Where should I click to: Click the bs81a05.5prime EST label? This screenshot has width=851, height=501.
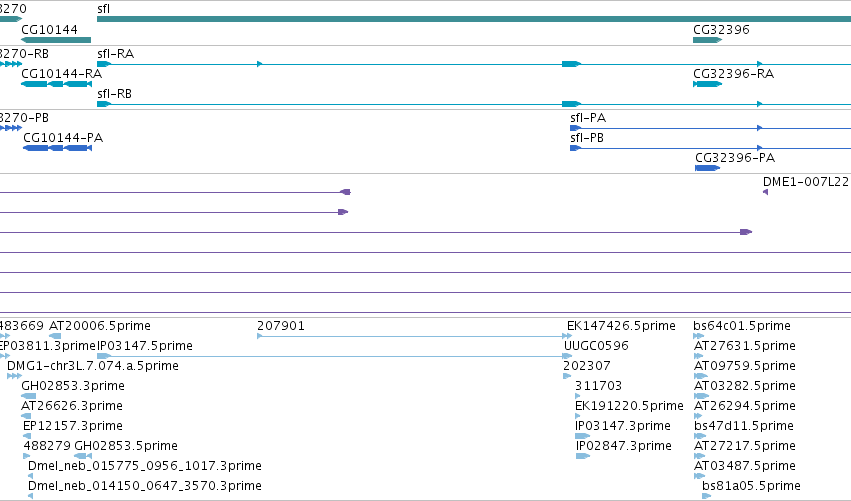click(x=751, y=486)
